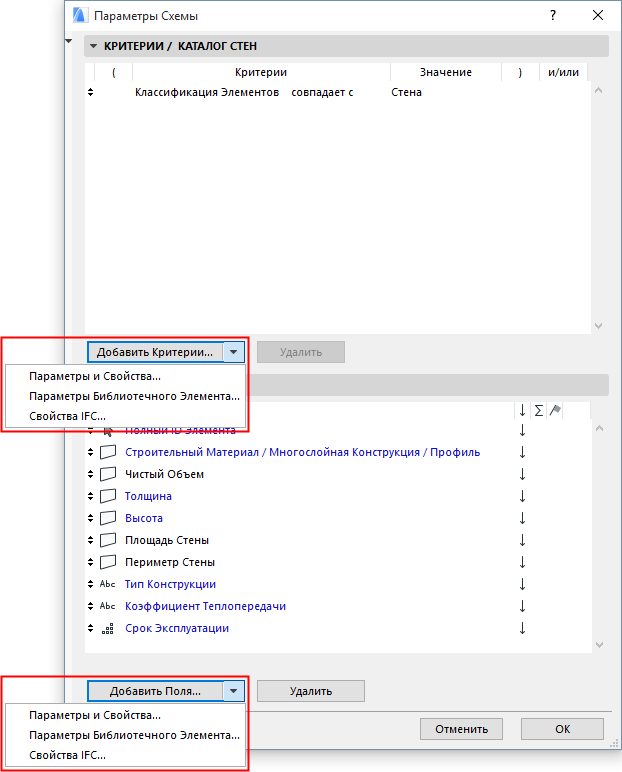
Task: Grab the reorder handle of Классификация Элементов row
Action: tap(91, 92)
